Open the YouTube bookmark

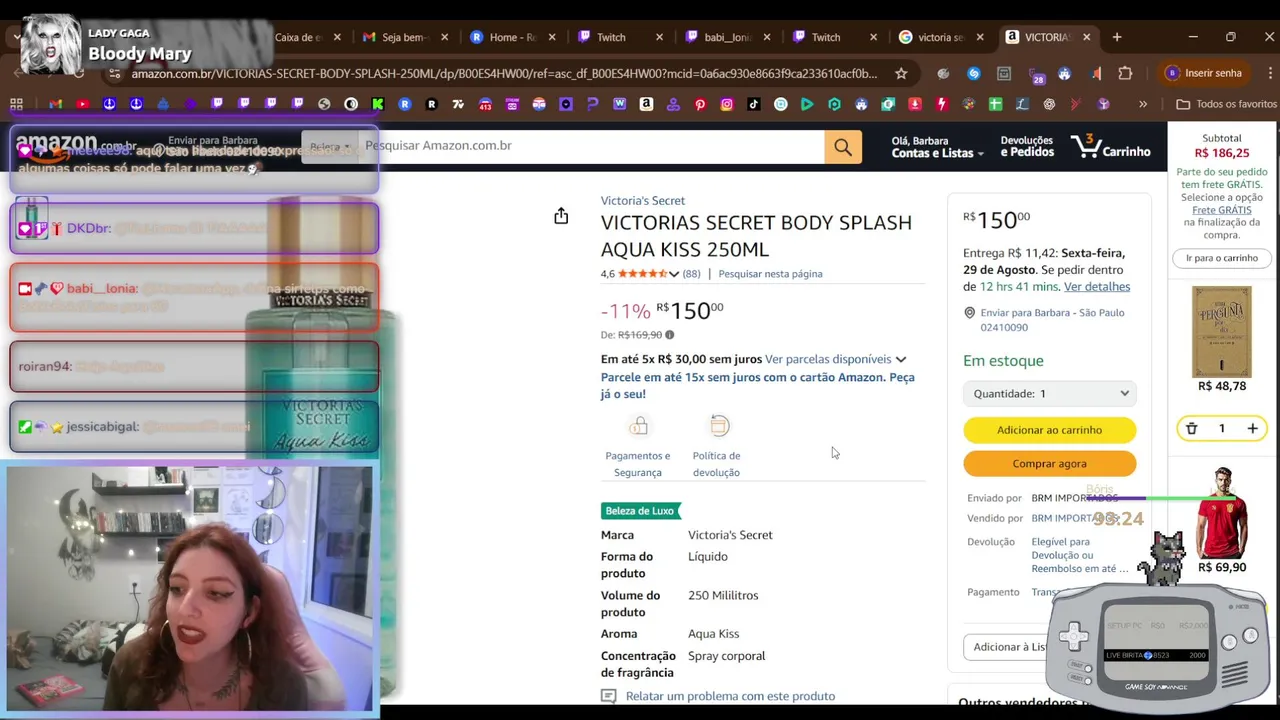click(82, 104)
